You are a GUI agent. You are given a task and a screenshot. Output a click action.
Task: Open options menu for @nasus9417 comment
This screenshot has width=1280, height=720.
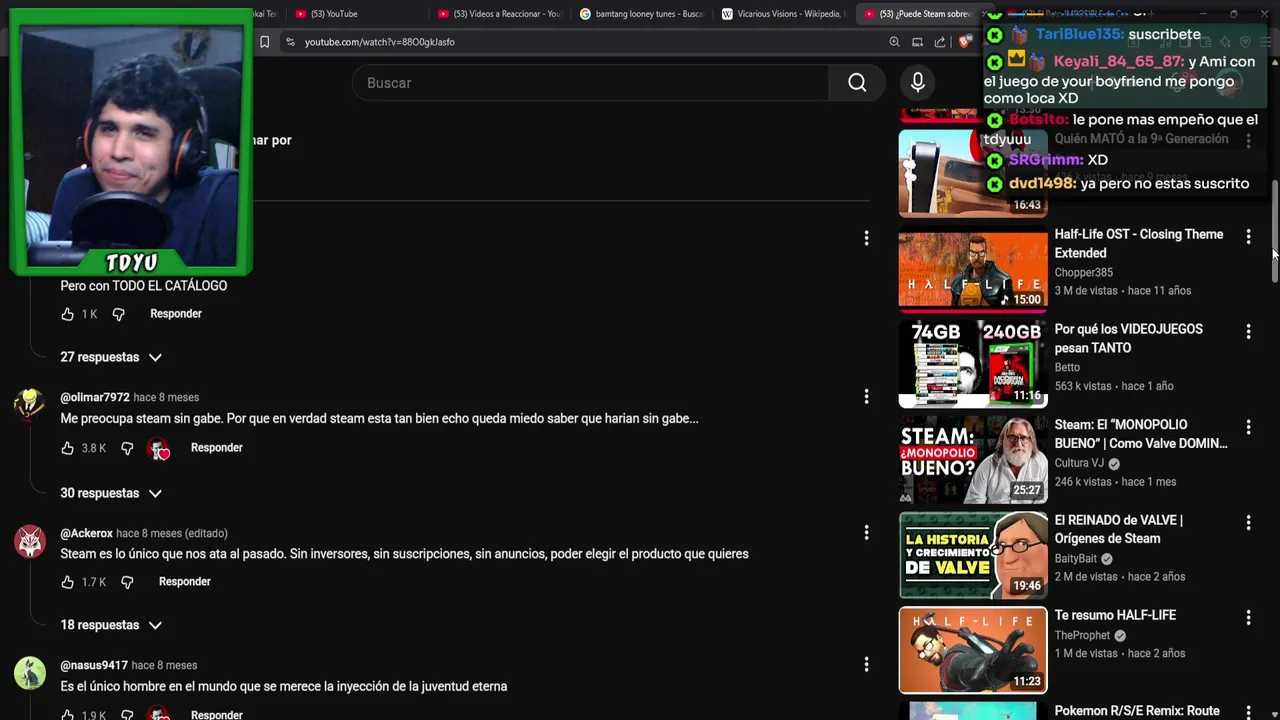point(866,665)
